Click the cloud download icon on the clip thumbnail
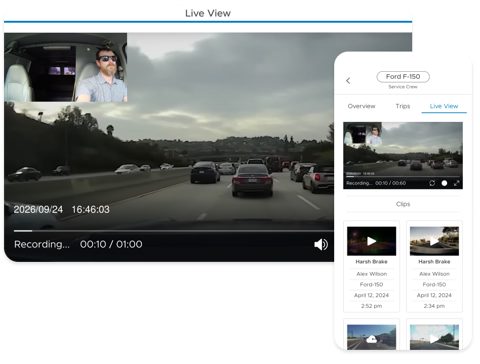 tap(371, 339)
